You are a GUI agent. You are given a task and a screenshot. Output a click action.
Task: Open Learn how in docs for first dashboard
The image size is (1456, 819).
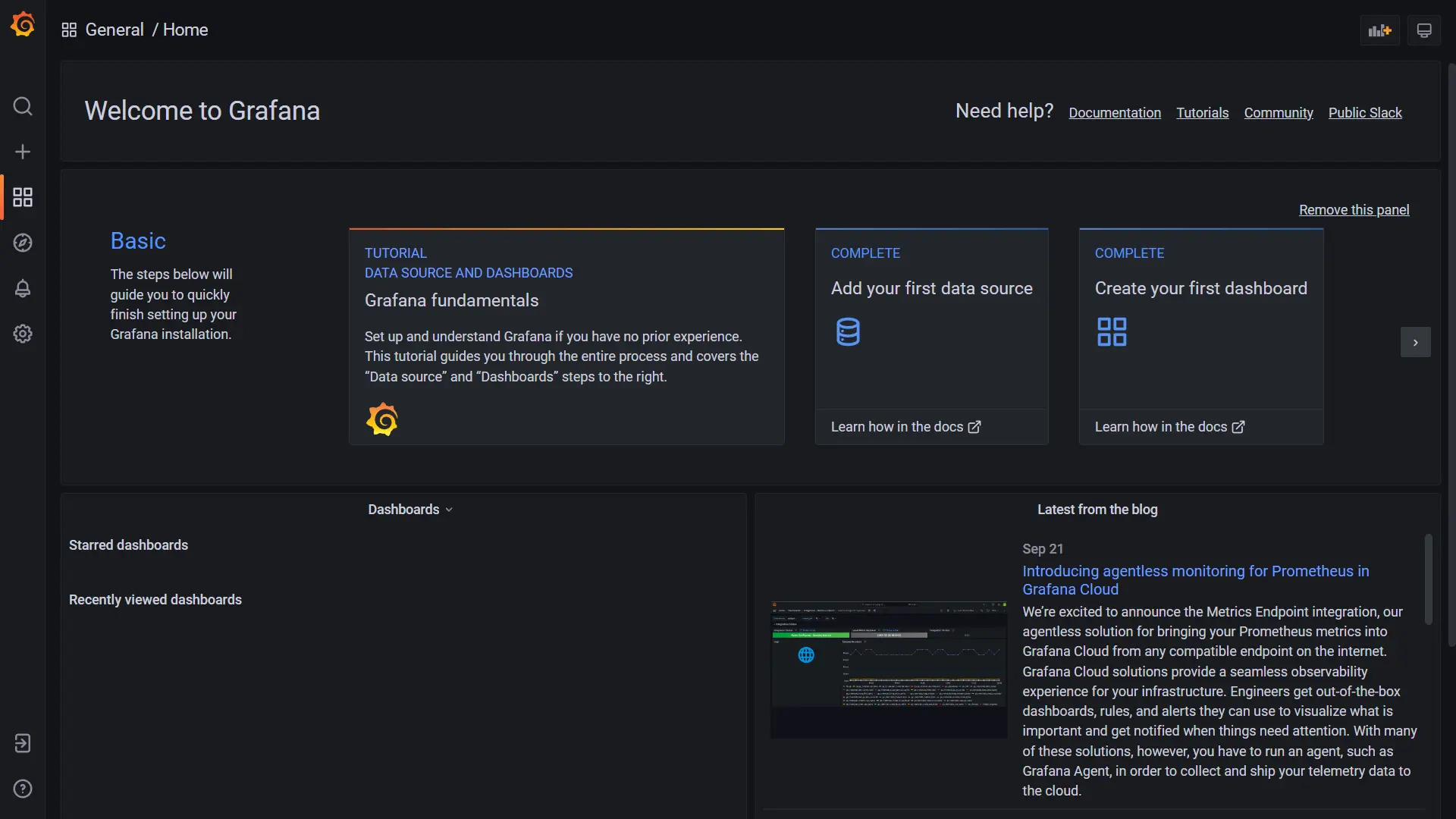point(1169,427)
